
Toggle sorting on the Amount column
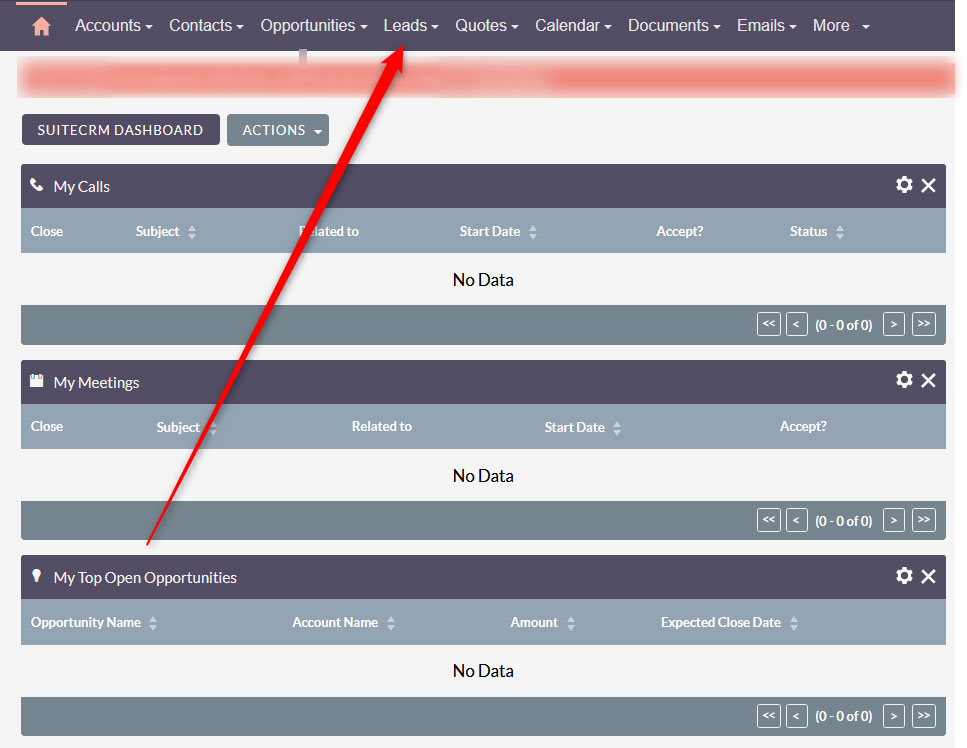click(x=570, y=622)
